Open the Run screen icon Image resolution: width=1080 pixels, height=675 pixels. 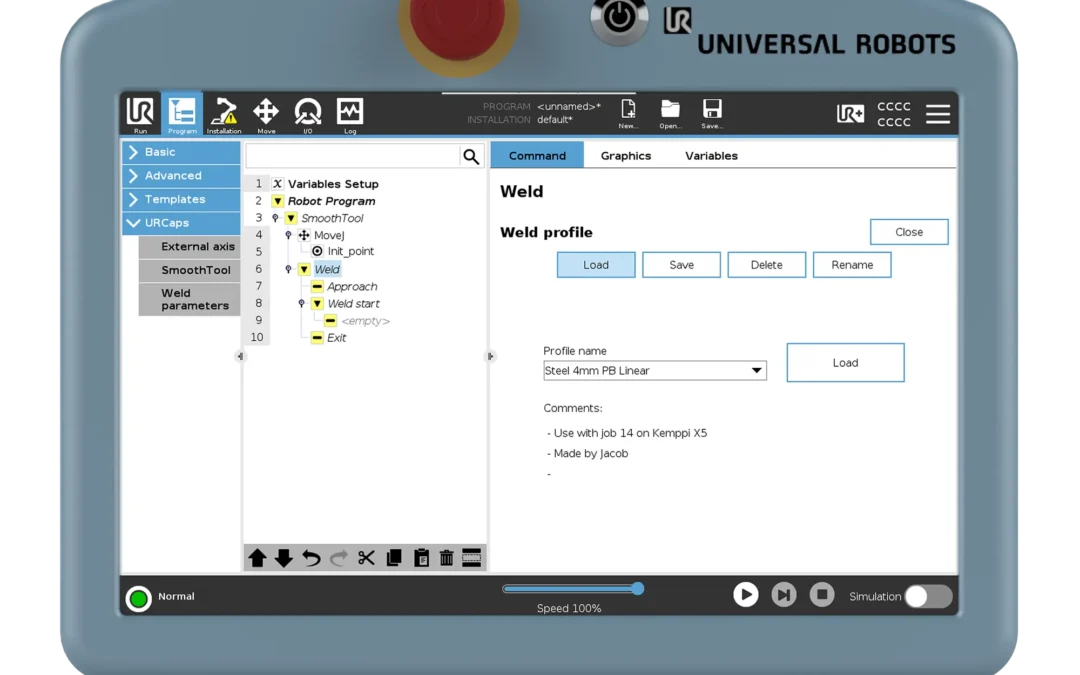[140, 113]
